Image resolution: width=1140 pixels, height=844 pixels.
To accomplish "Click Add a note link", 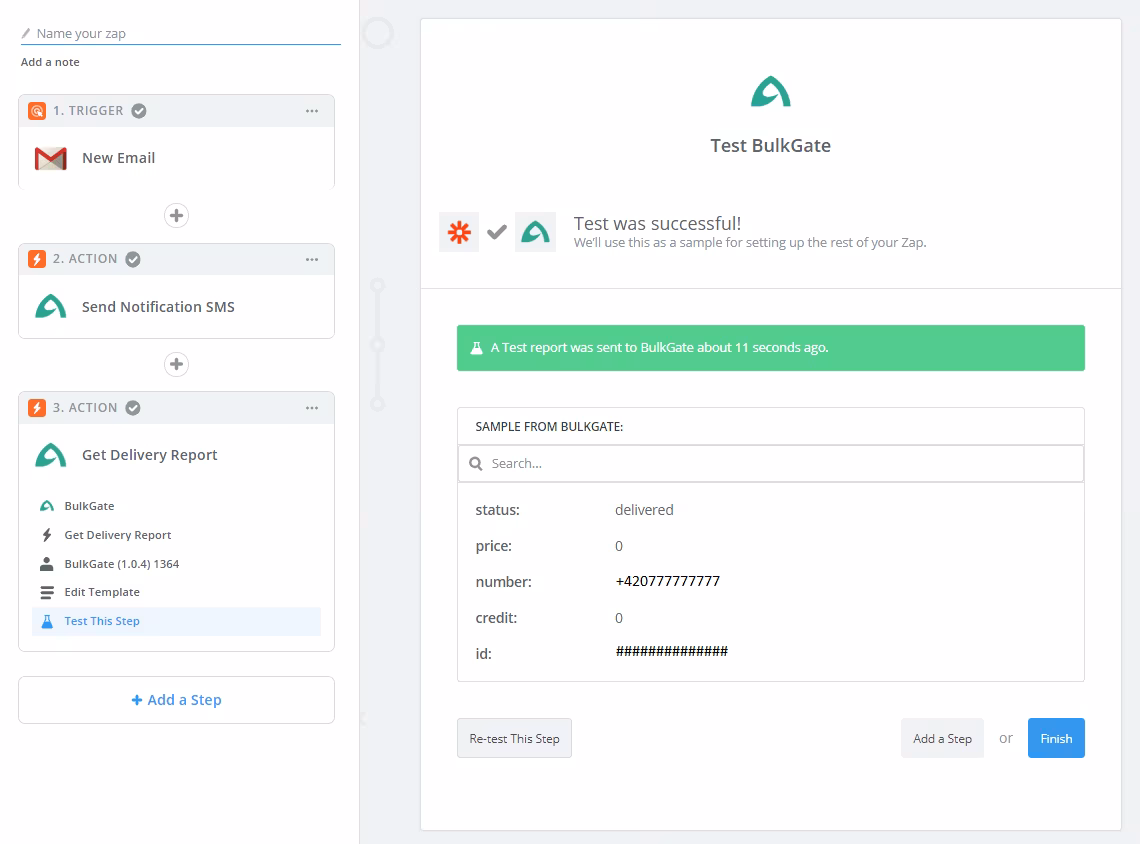I will coord(50,62).
